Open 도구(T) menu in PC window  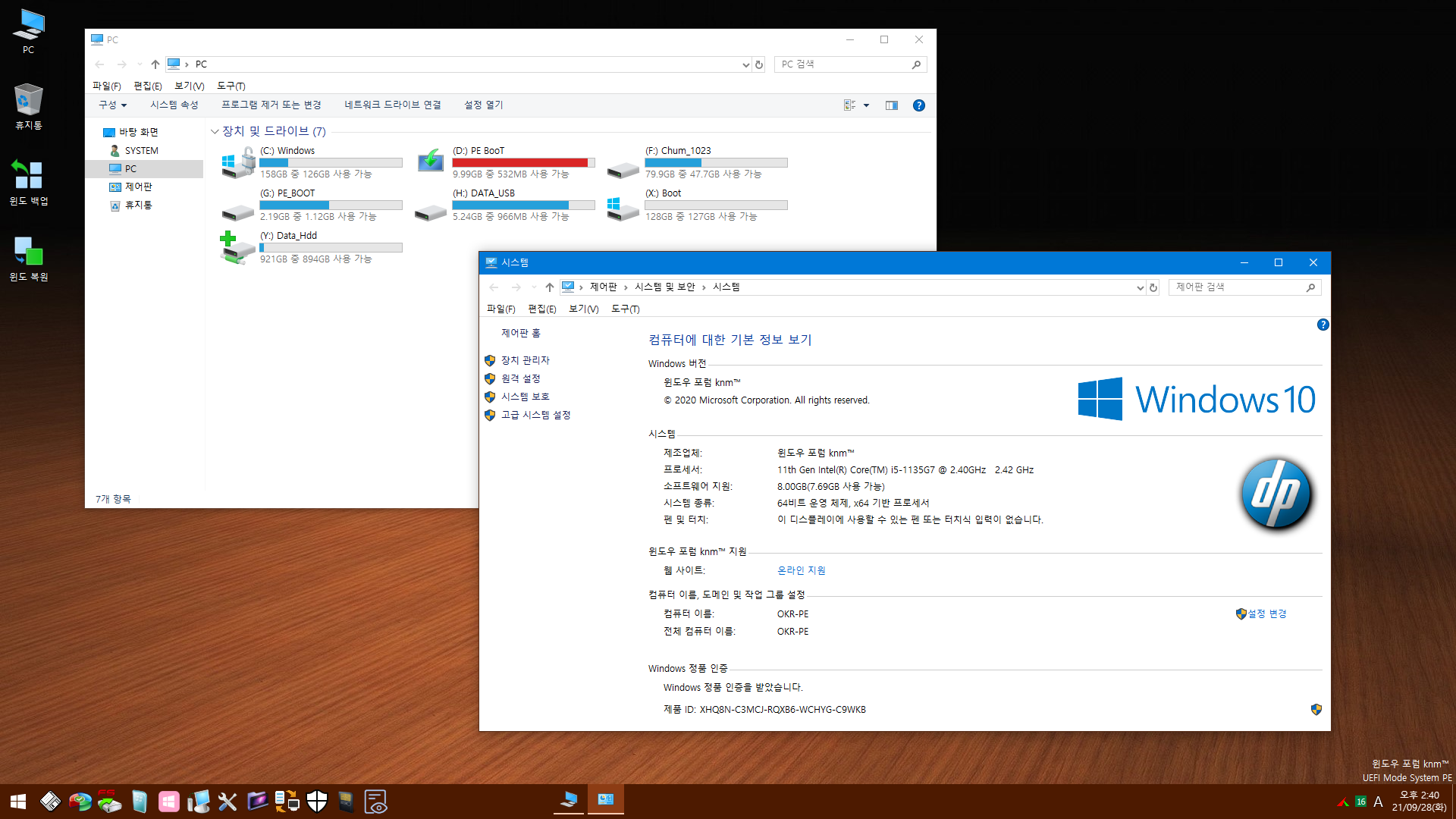pos(231,86)
